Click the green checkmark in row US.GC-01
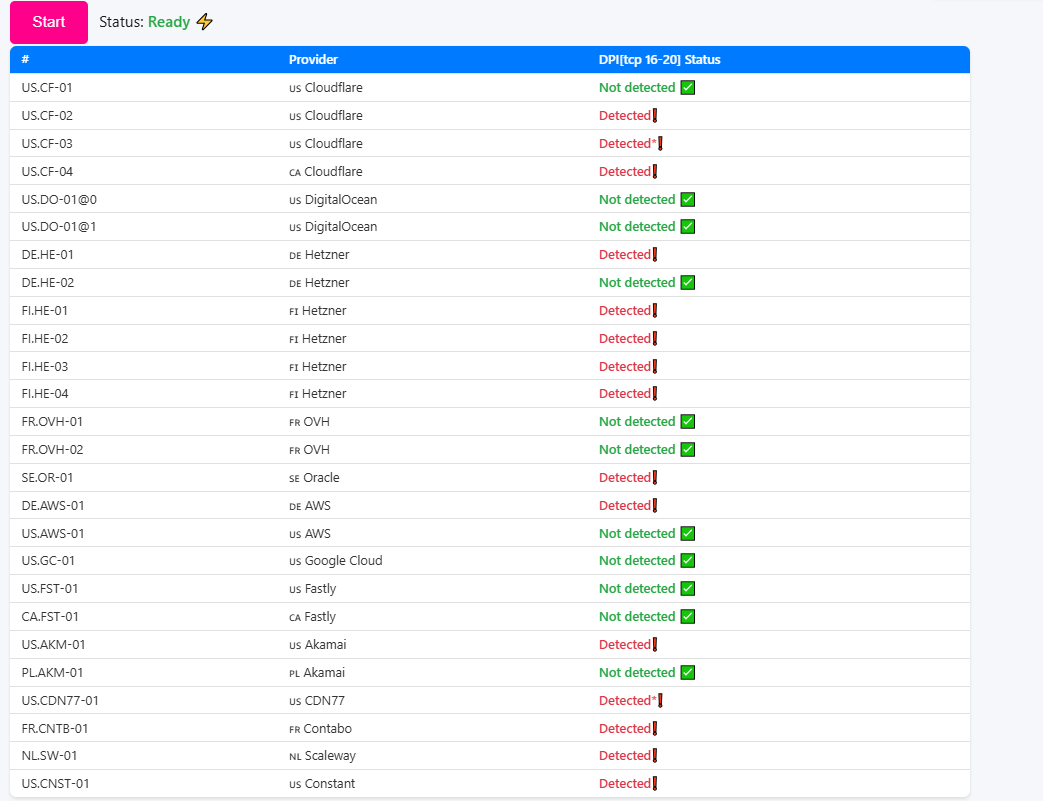This screenshot has width=1043, height=801. click(688, 561)
